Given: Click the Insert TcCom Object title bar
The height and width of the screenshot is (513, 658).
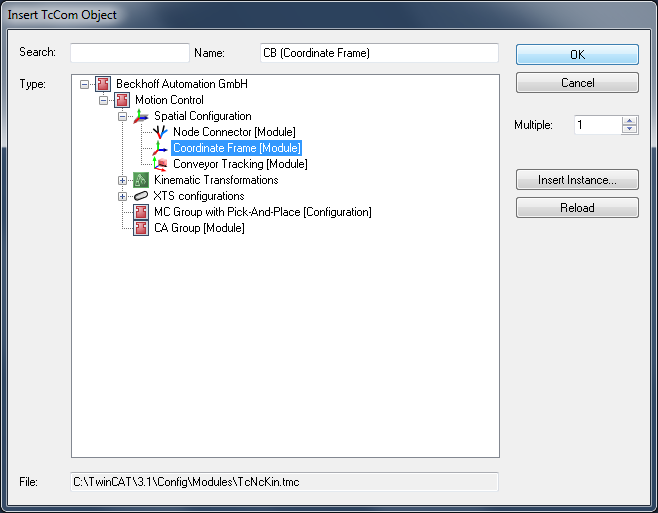Looking at the screenshot, I should point(329,15).
